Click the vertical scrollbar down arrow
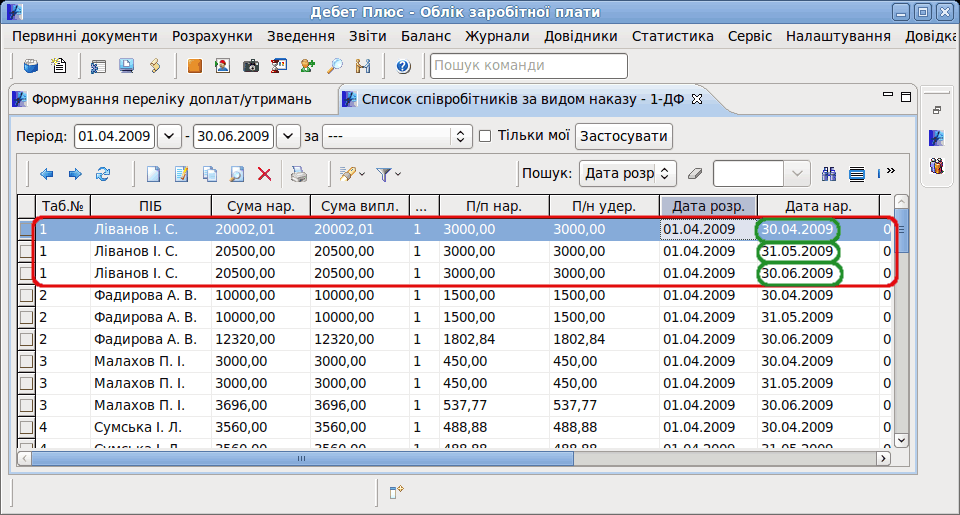Viewport: 960px width, 515px height. point(901,440)
